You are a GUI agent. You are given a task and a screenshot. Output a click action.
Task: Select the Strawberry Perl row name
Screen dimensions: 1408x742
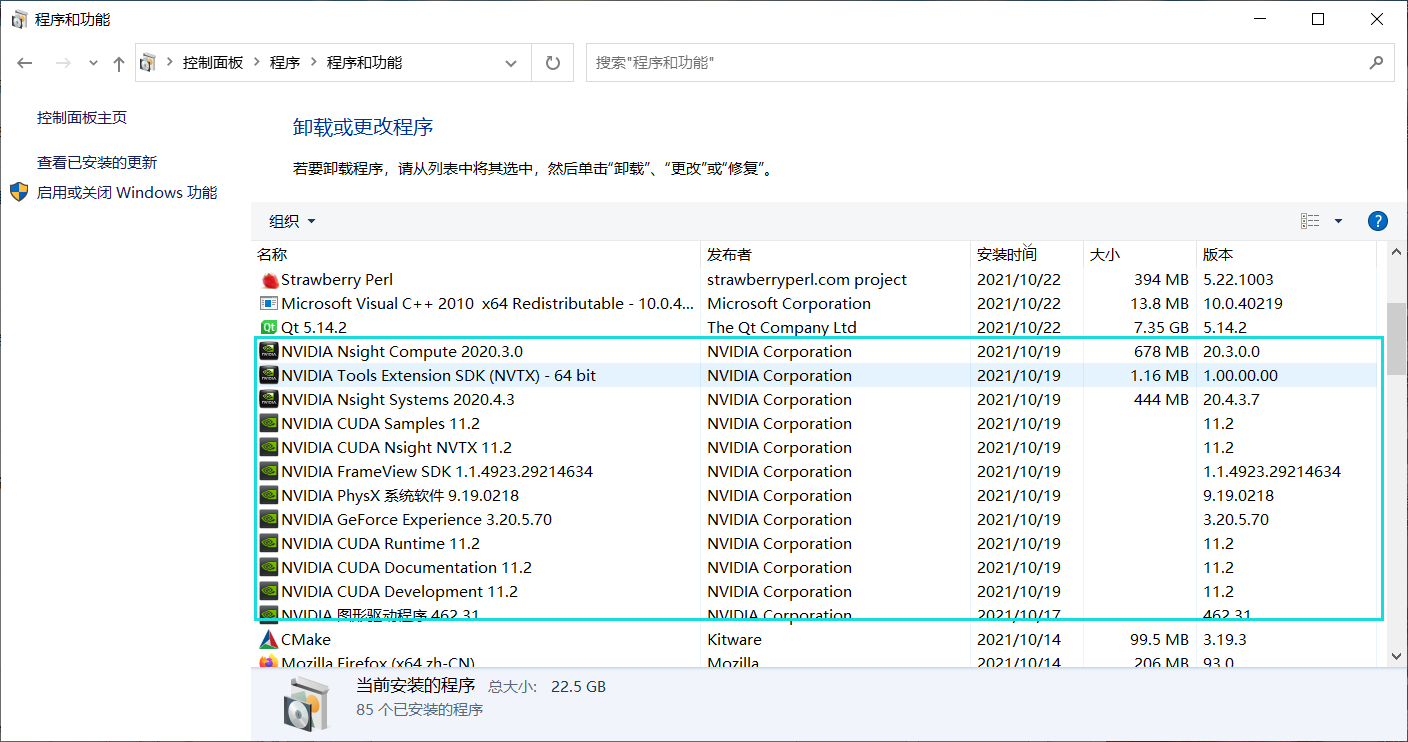click(337, 280)
